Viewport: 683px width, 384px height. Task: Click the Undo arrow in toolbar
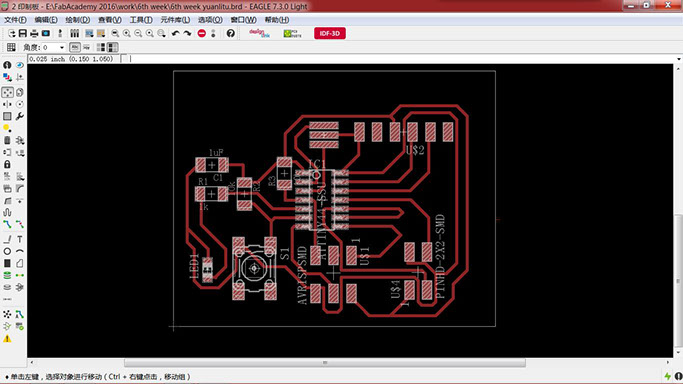point(176,34)
